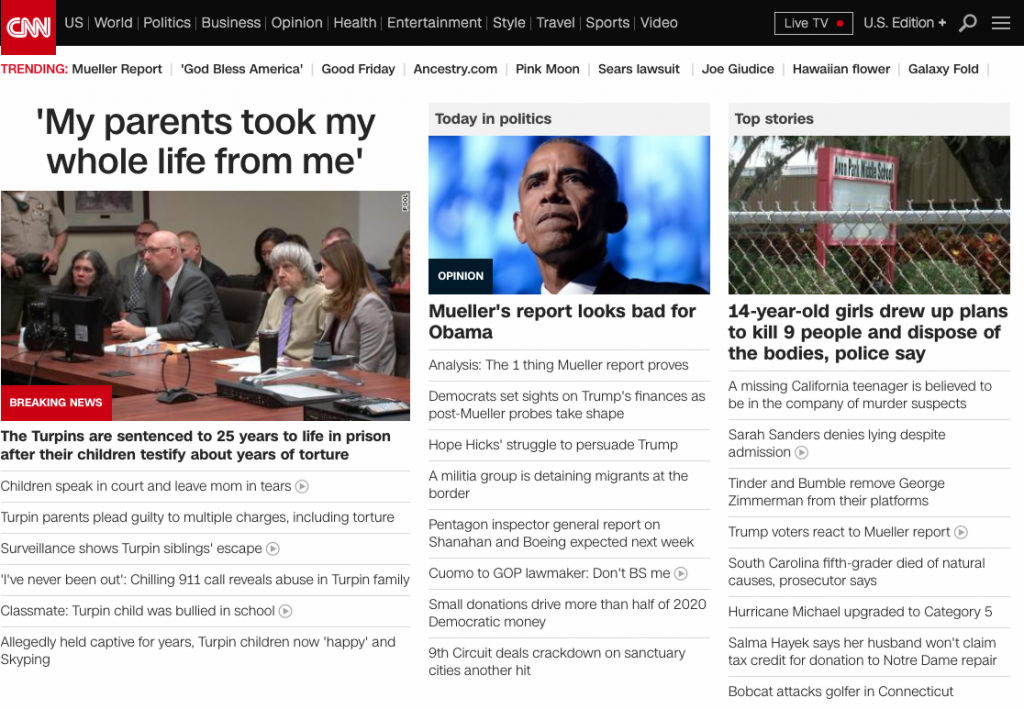Expand the U.S. Edition selector
Image resolution: width=1024 pixels, height=709 pixels.
(904, 23)
